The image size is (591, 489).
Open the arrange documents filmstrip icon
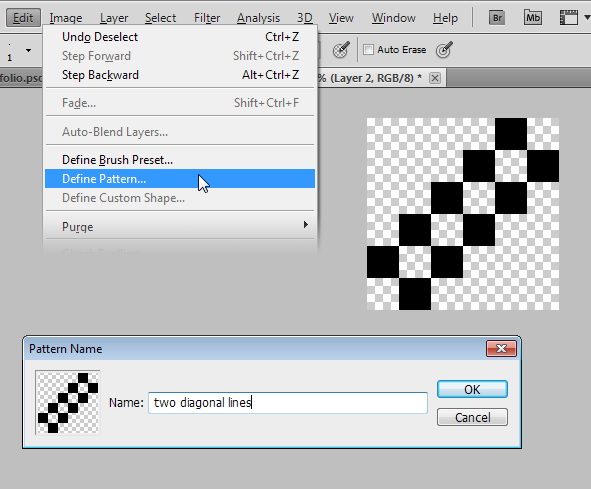click(x=569, y=17)
